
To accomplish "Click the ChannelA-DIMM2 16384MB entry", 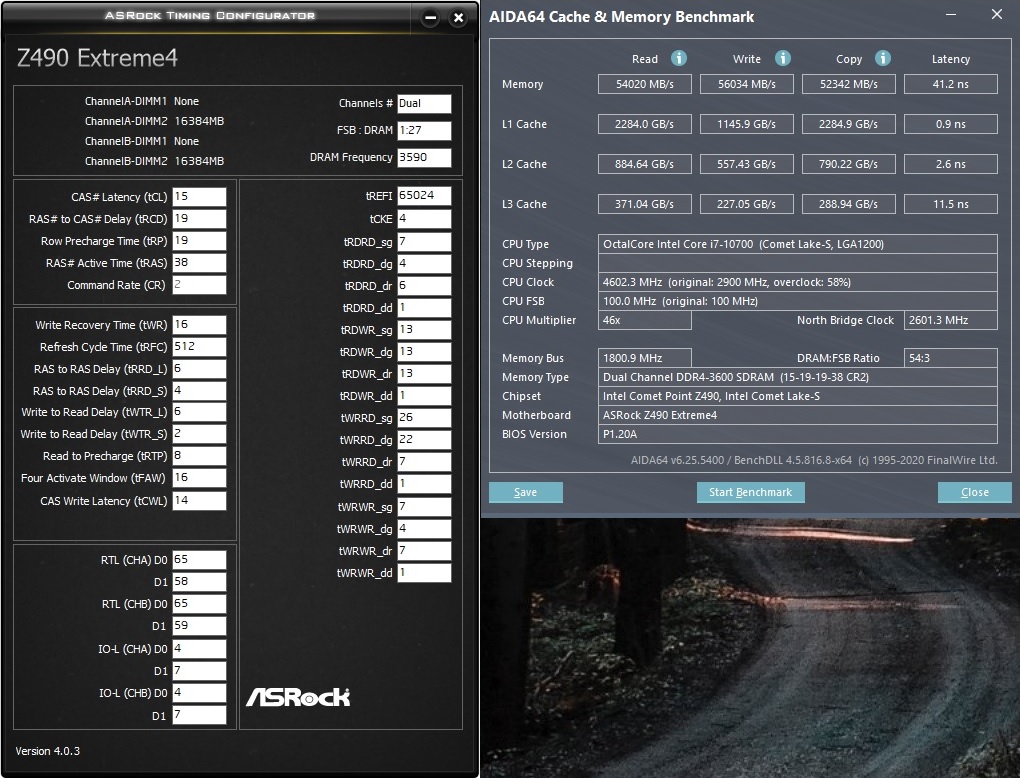I will pos(154,121).
